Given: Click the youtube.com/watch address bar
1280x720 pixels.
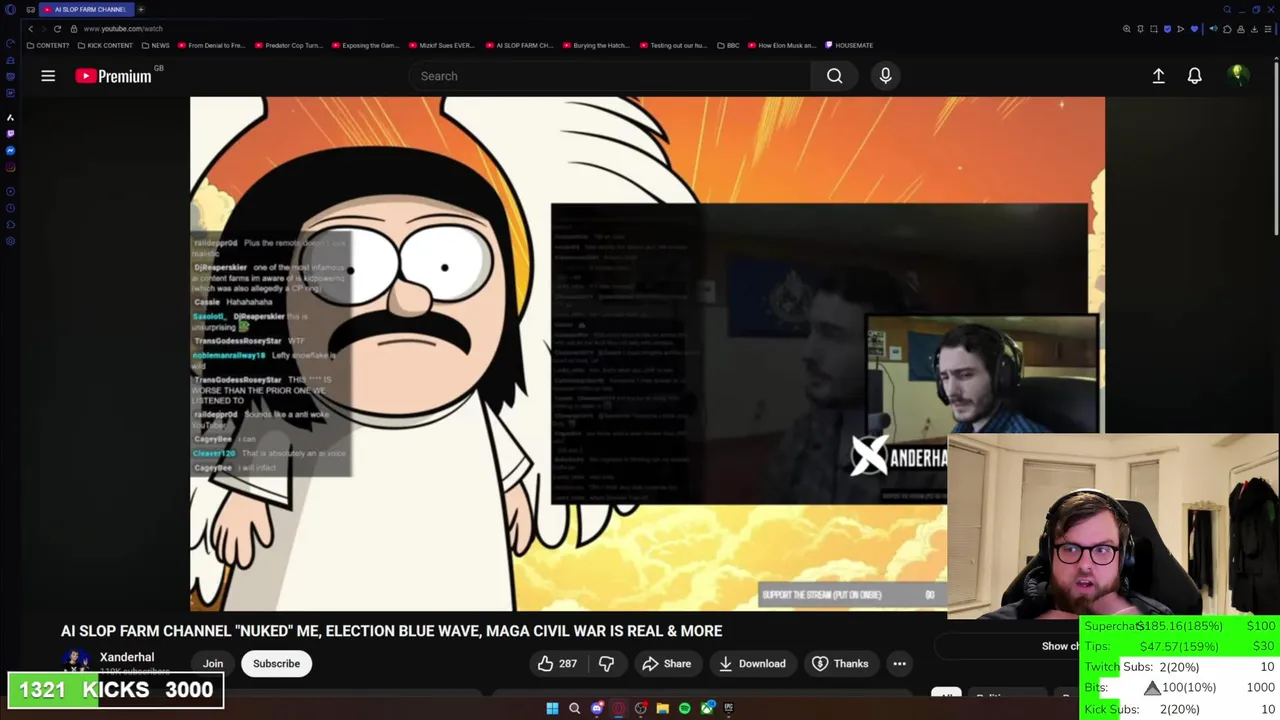Looking at the screenshot, I should point(123,29).
